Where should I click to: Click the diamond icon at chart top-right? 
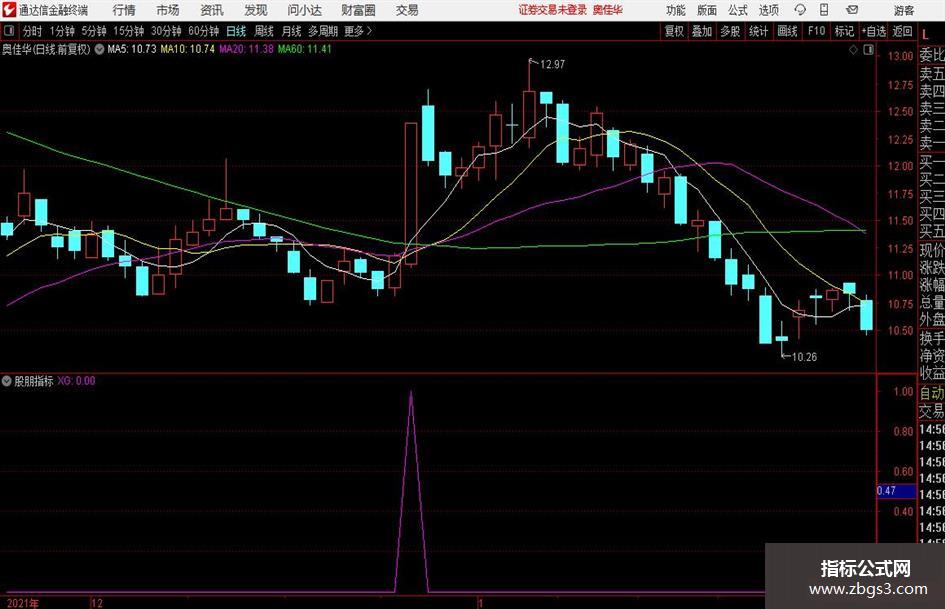coord(853,50)
